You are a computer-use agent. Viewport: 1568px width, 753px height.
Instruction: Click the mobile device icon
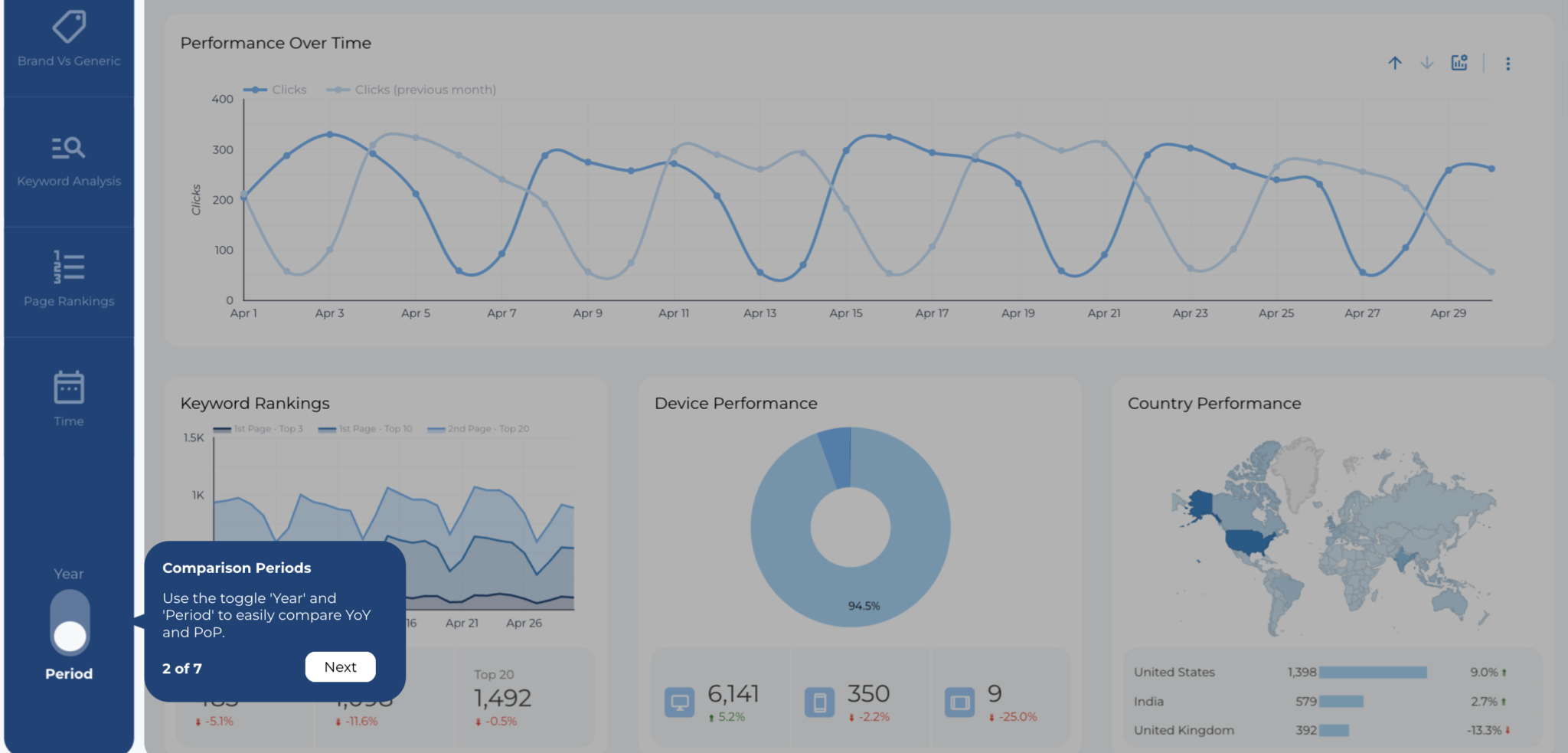click(819, 702)
